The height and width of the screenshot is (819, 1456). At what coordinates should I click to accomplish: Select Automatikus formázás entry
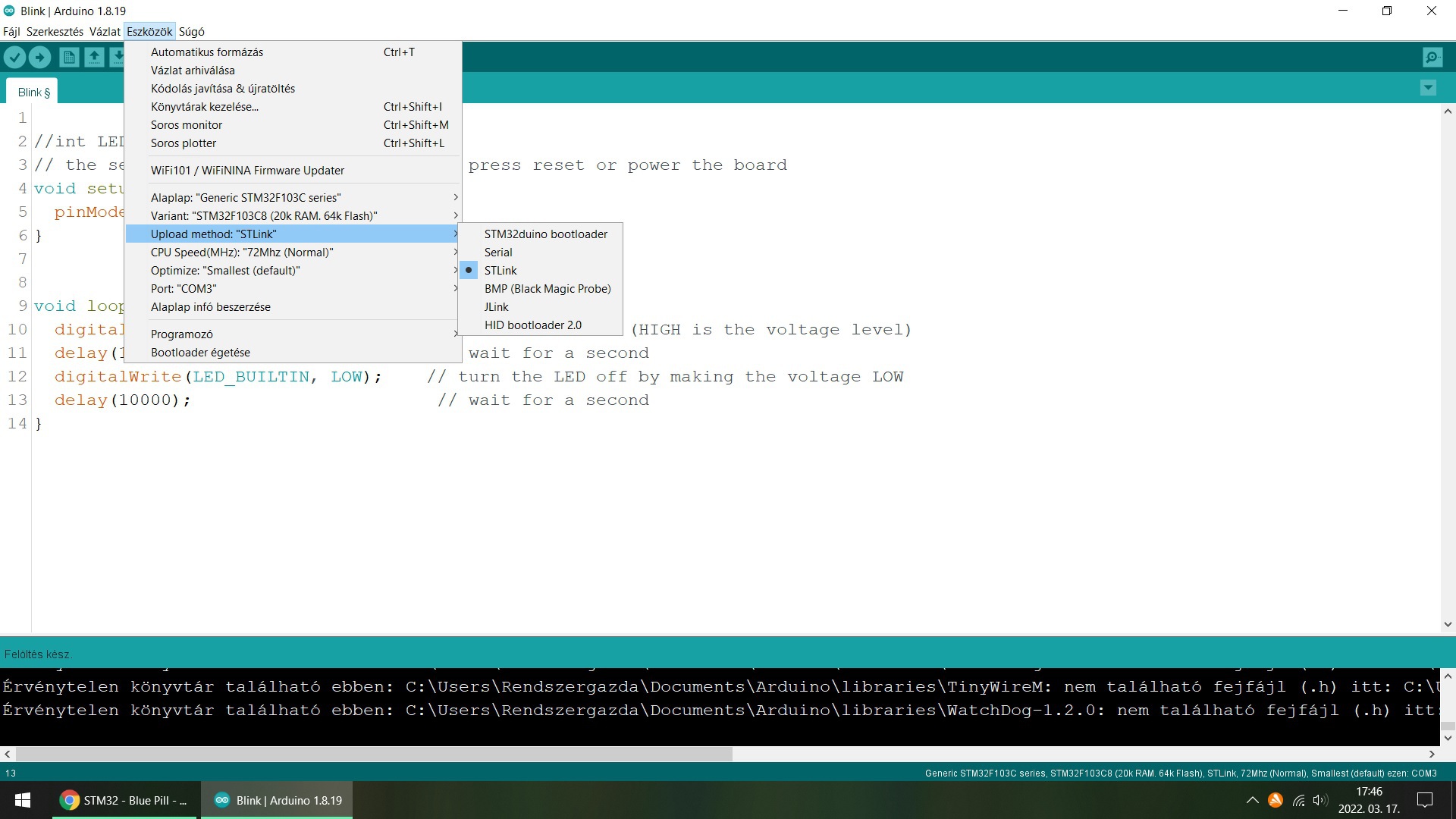click(x=207, y=52)
